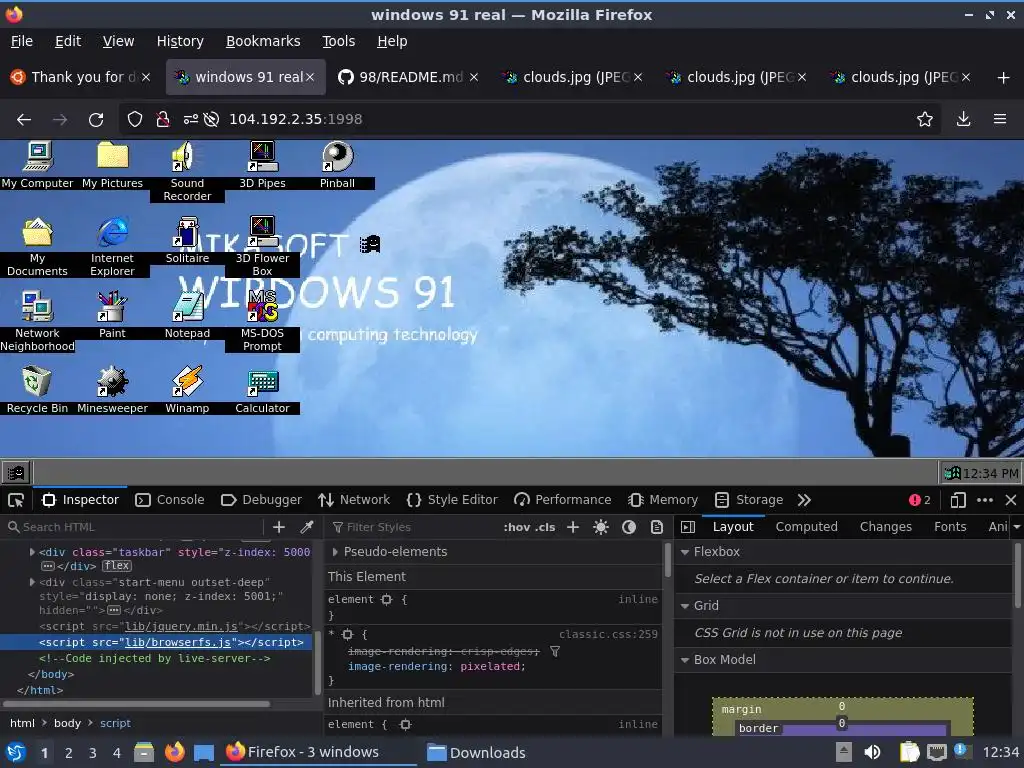Screen dimensions: 1024x768
Task: Open the Network DevTools tab
Action: click(354, 500)
